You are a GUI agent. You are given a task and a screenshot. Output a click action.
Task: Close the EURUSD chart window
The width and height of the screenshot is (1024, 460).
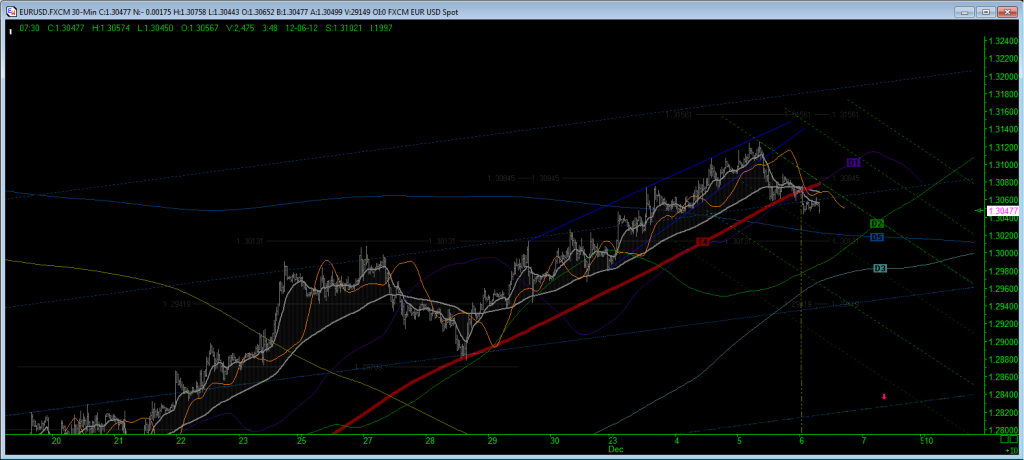(x=1007, y=12)
